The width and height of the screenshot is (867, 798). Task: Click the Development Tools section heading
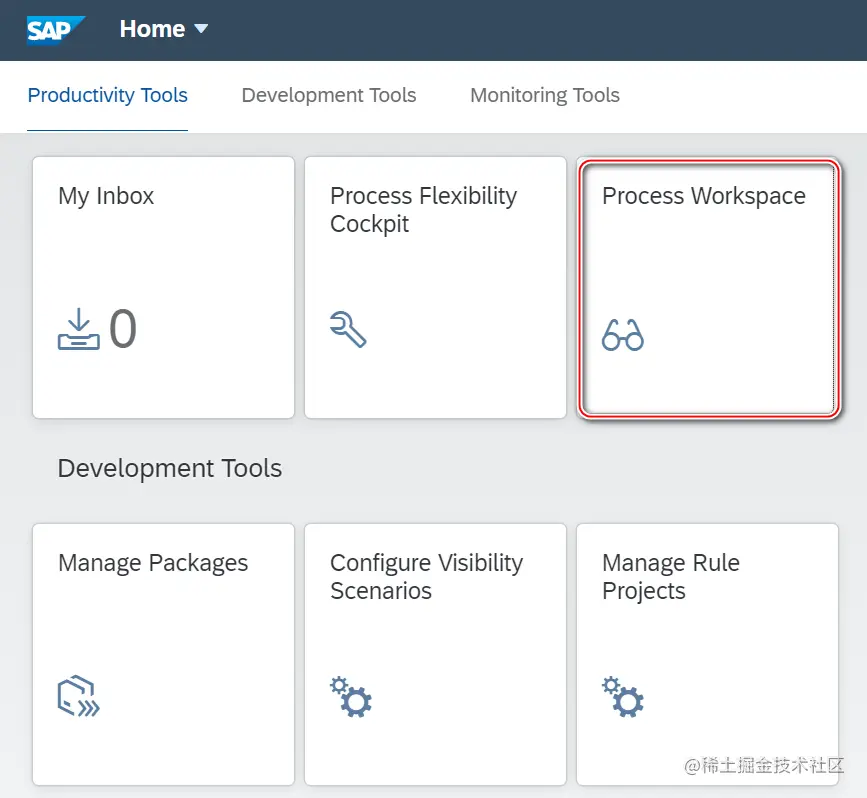click(x=170, y=469)
